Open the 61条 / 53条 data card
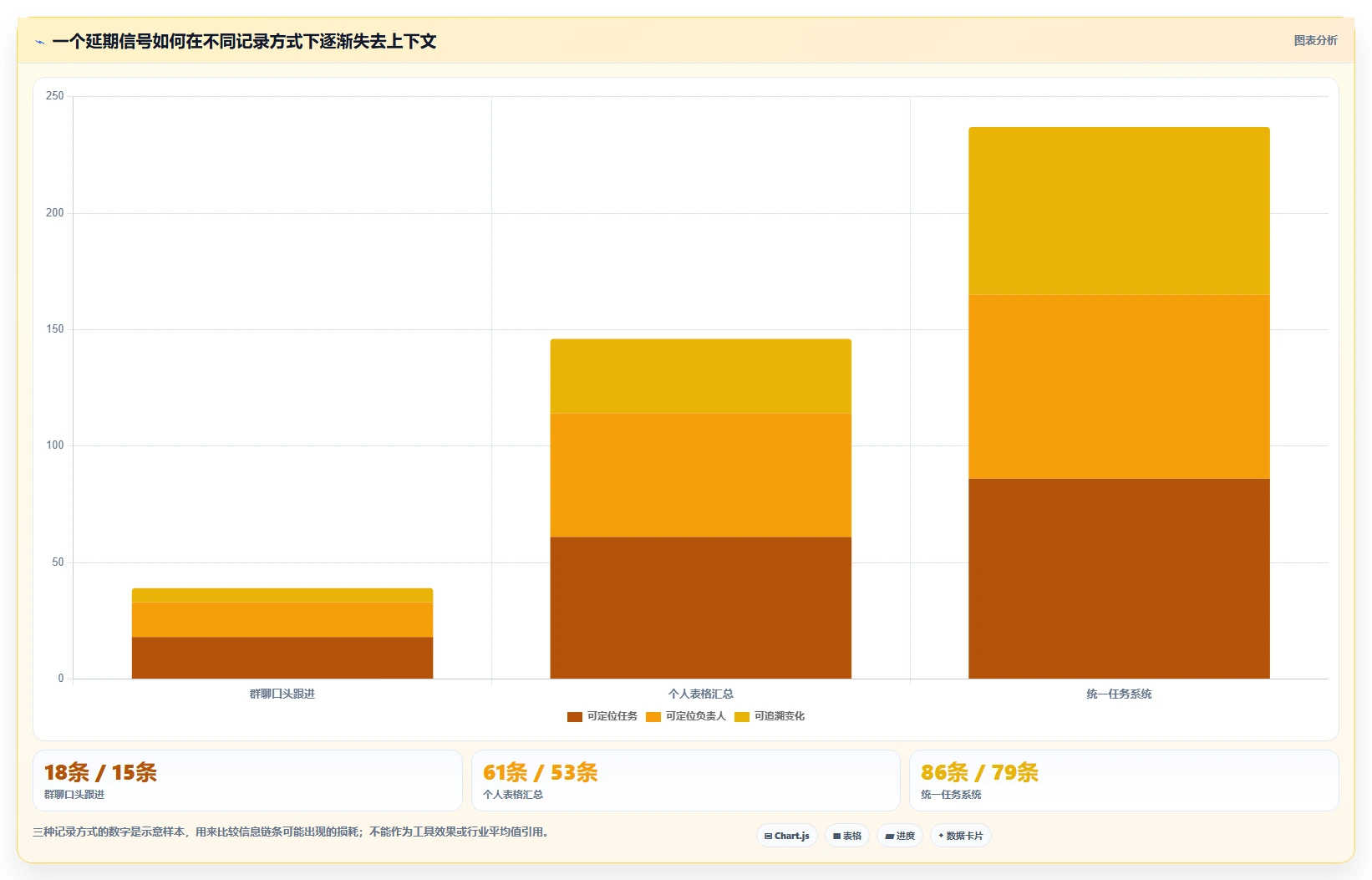The height and width of the screenshot is (880, 1372). [686, 781]
